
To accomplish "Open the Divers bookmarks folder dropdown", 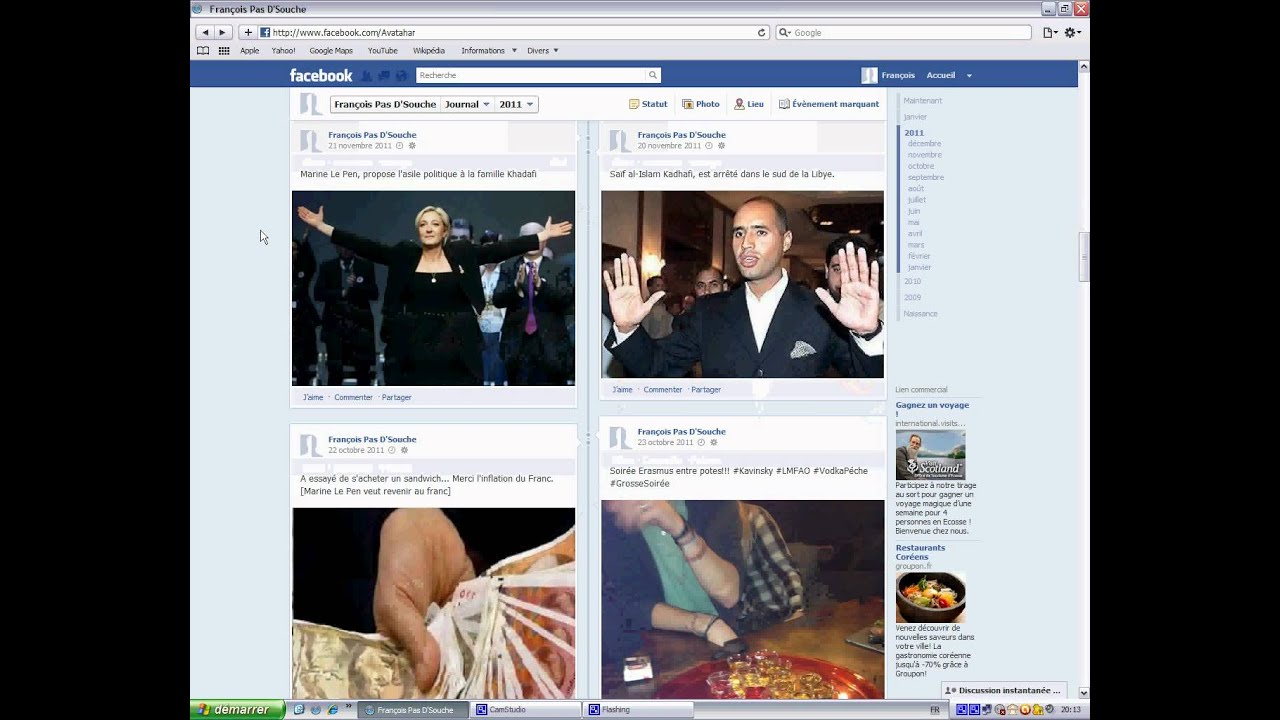I will click(x=542, y=51).
